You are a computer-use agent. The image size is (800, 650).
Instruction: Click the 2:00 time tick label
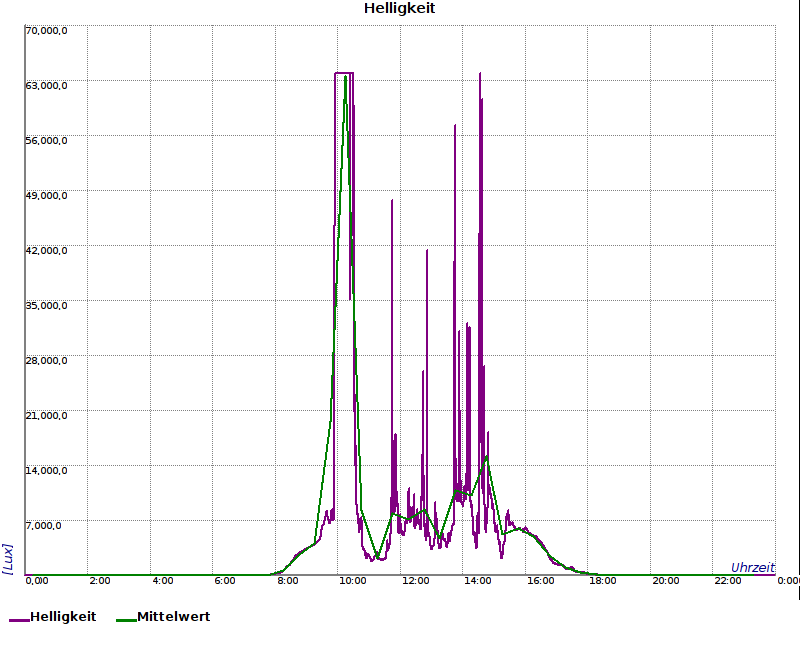click(99, 581)
